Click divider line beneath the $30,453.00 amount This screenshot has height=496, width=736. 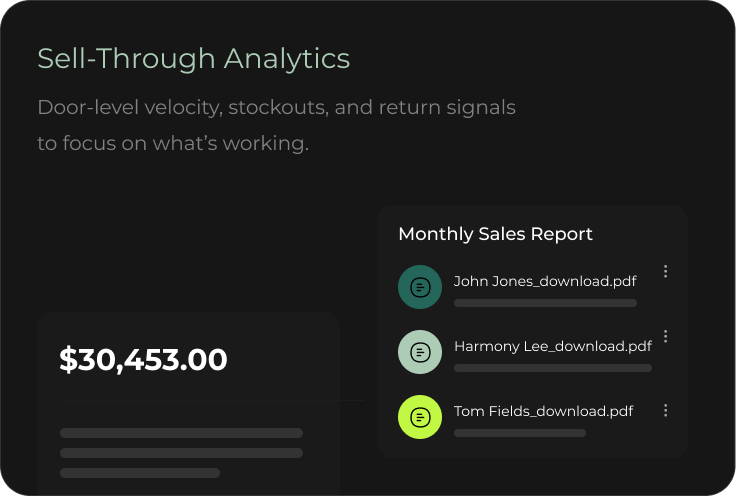[x=200, y=401]
